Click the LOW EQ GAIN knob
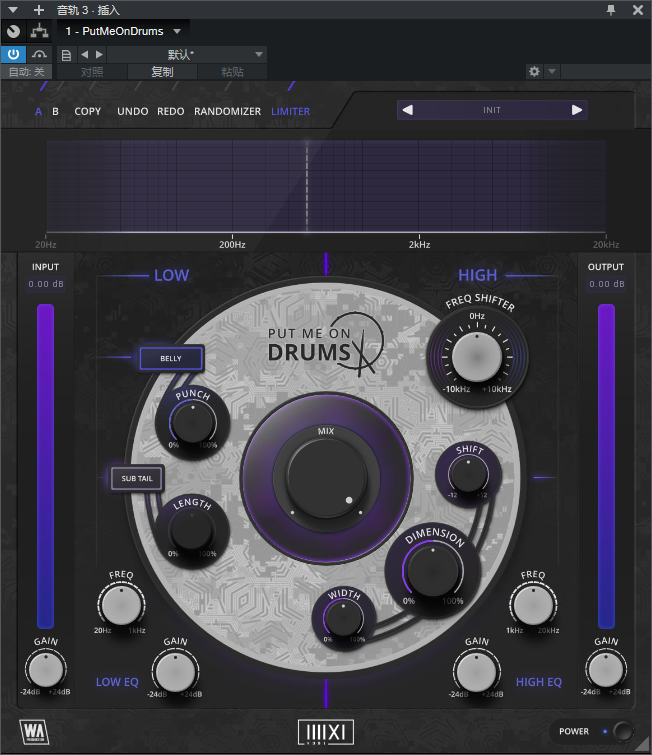The width and height of the screenshot is (652, 755). tap(175, 672)
